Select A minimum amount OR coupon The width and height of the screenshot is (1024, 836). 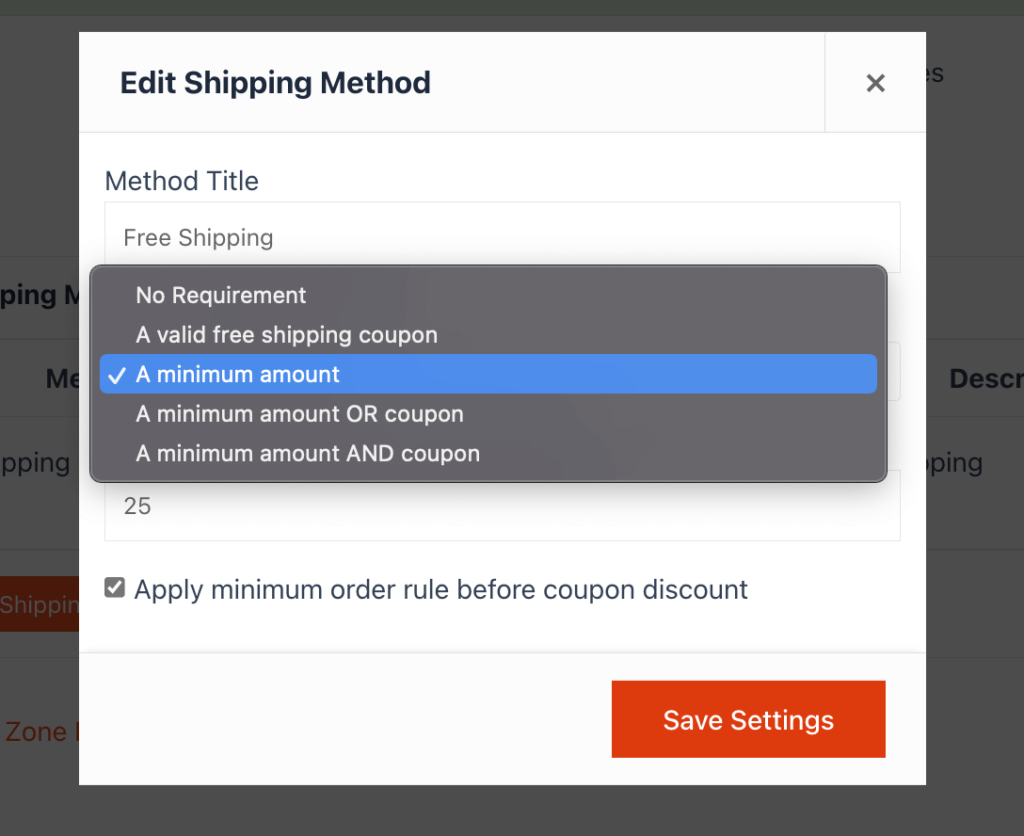299,414
